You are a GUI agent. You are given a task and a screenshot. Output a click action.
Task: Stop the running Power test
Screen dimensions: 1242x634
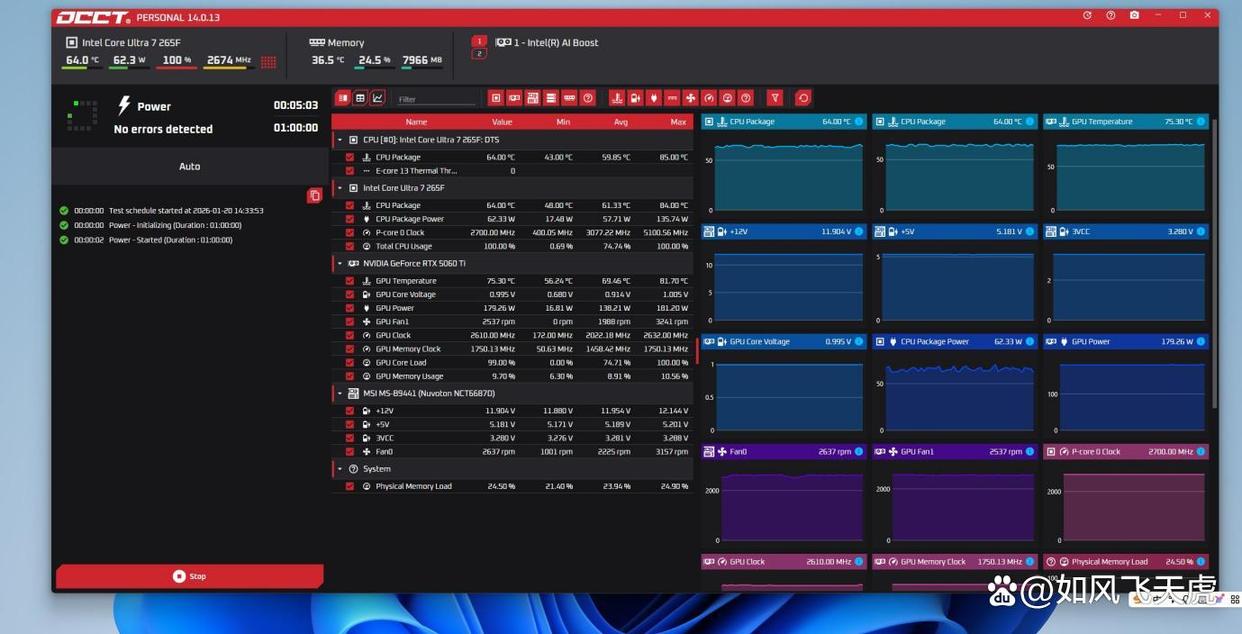pyautogui.click(x=189, y=576)
